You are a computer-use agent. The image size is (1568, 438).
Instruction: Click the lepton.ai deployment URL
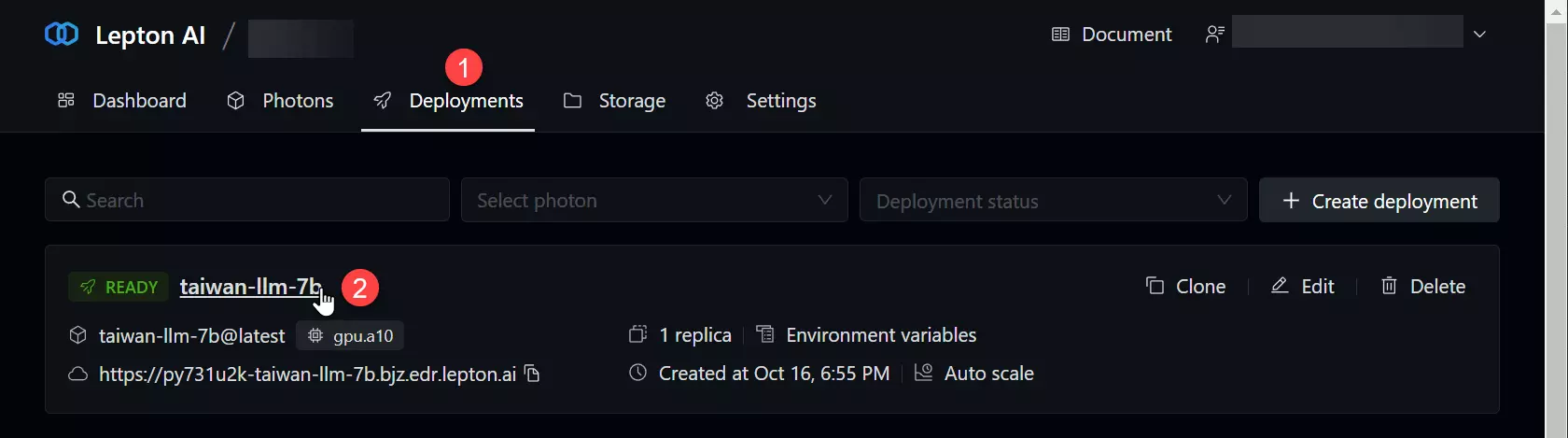307,374
